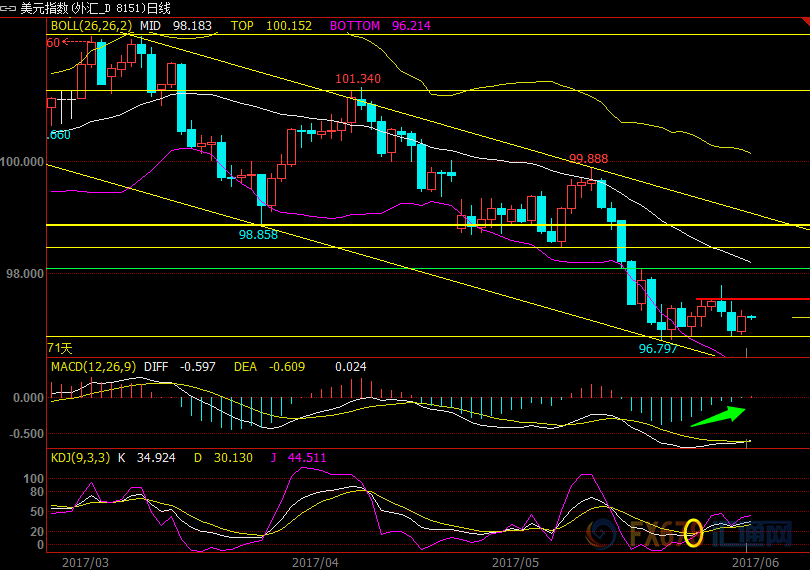Viewport: 810px width, 570px height.
Task: Click the KDJ J value 44.511
Action: 307,458
